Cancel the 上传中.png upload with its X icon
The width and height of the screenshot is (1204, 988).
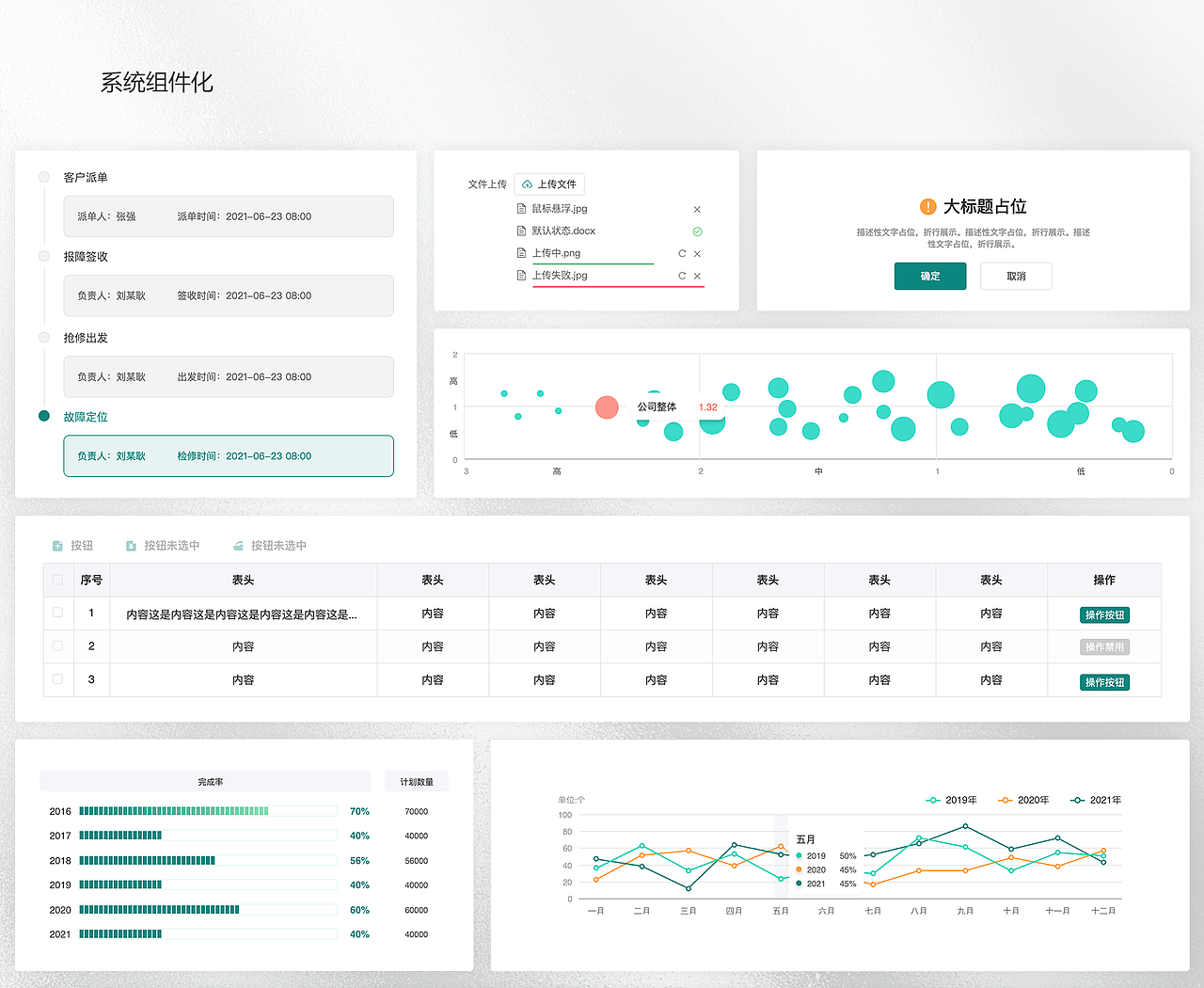(x=697, y=254)
